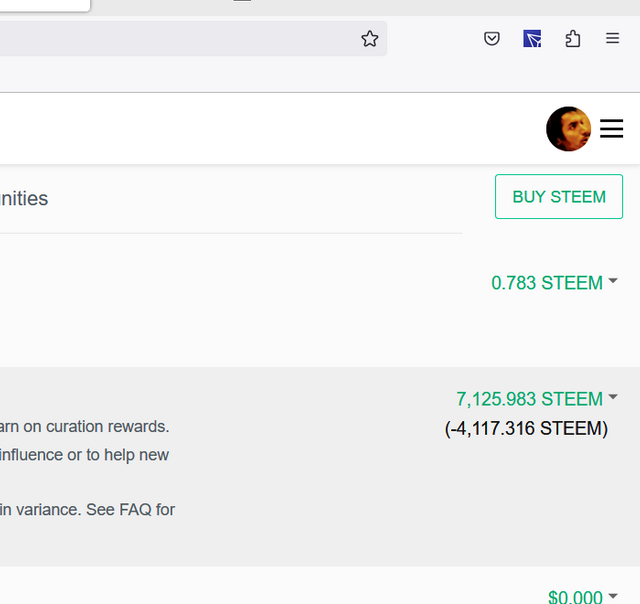Bookmark this page with the star icon

pyautogui.click(x=370, y=39)
